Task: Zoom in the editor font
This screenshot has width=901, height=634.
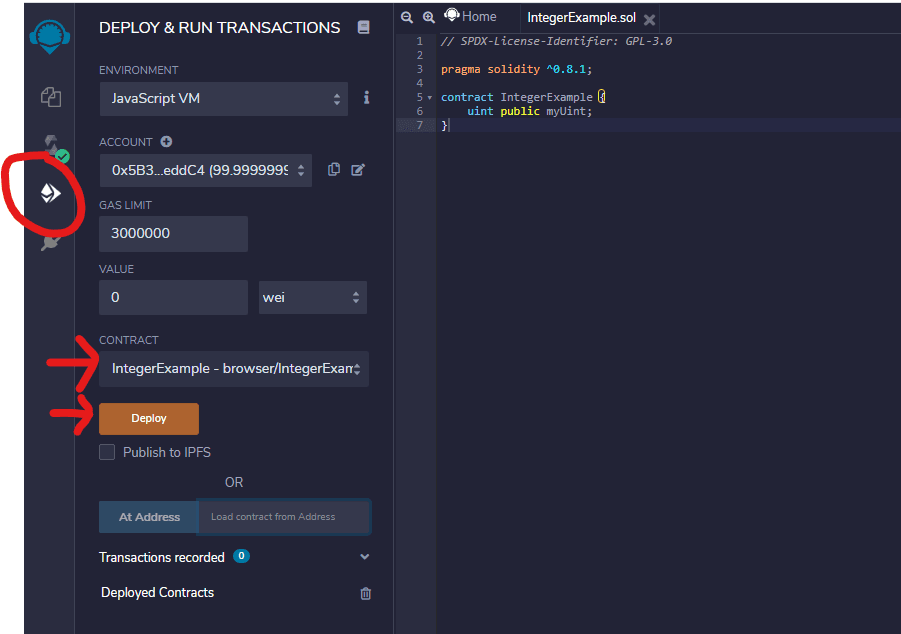Action: click(429, 17)
